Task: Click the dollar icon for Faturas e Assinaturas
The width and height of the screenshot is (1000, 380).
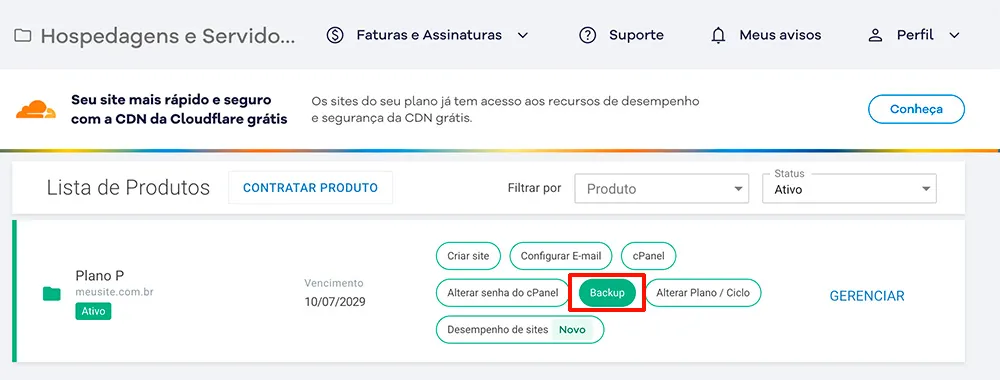Action: coord(335,36)
